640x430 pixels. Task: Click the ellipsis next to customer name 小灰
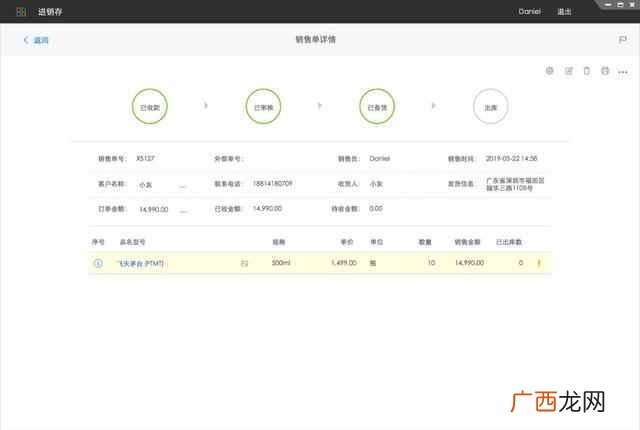click(183, 186)
